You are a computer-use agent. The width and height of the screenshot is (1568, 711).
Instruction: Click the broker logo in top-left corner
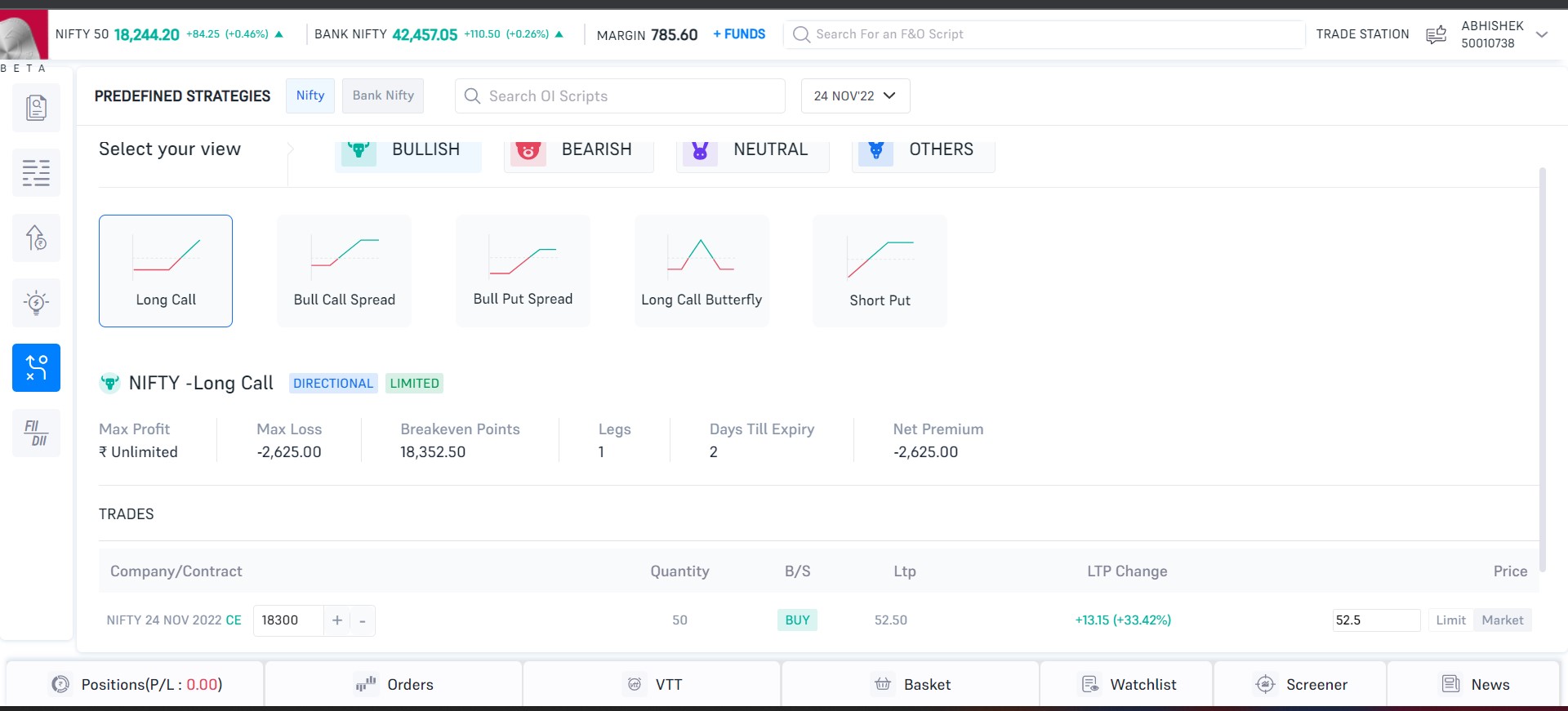[24, 34]
